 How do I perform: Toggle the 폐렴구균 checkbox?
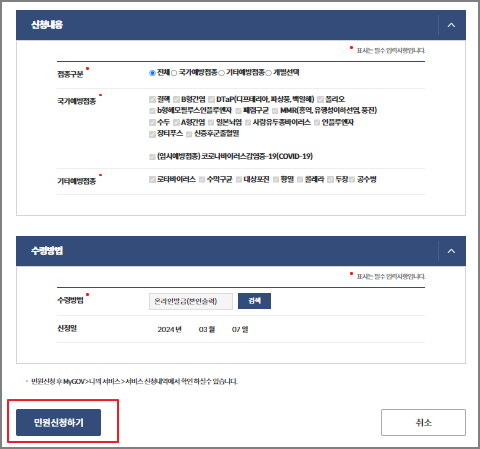point(238,111)
